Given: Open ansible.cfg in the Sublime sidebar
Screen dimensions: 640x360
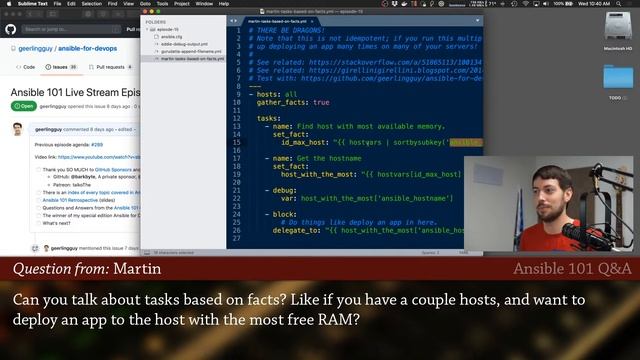Looking at the screenshot, I should tap(171, 37).
